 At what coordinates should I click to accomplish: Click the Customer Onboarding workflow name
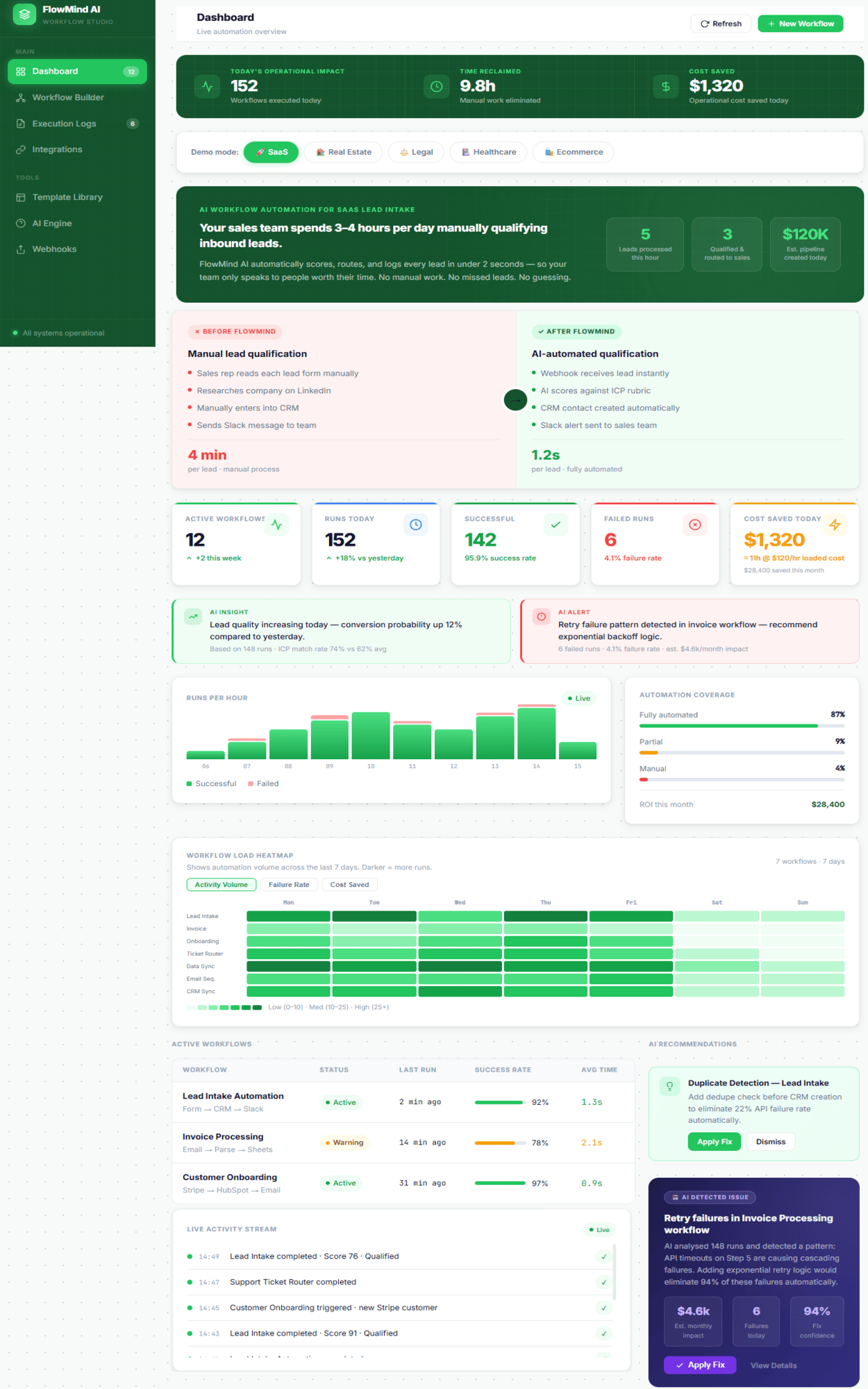230,1177
